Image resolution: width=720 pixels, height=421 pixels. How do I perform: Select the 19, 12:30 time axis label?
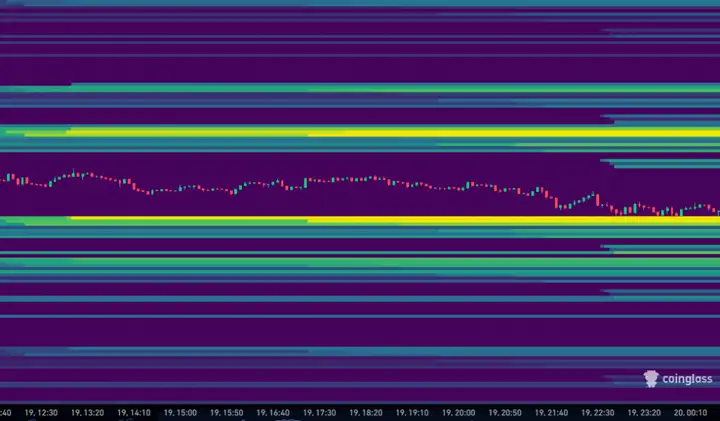coord(41,412)
